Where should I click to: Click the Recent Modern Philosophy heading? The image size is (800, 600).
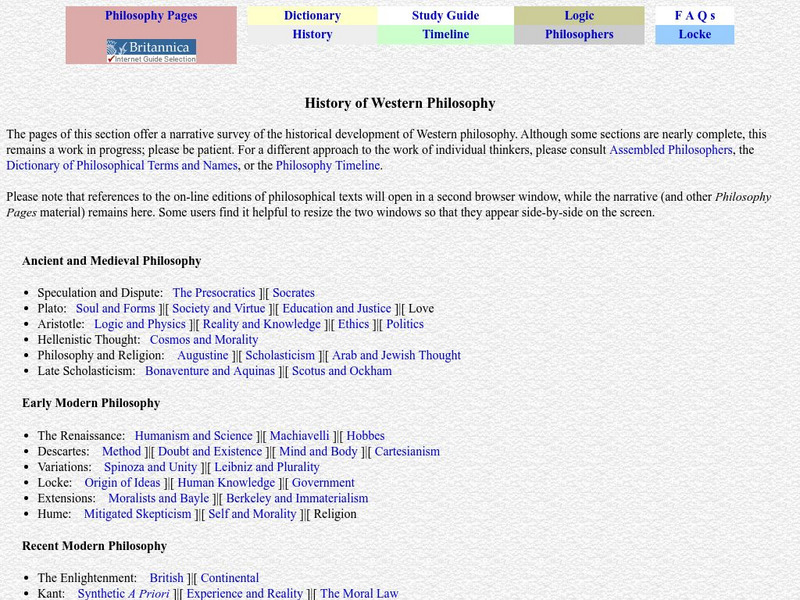click(x=94, y=546)
